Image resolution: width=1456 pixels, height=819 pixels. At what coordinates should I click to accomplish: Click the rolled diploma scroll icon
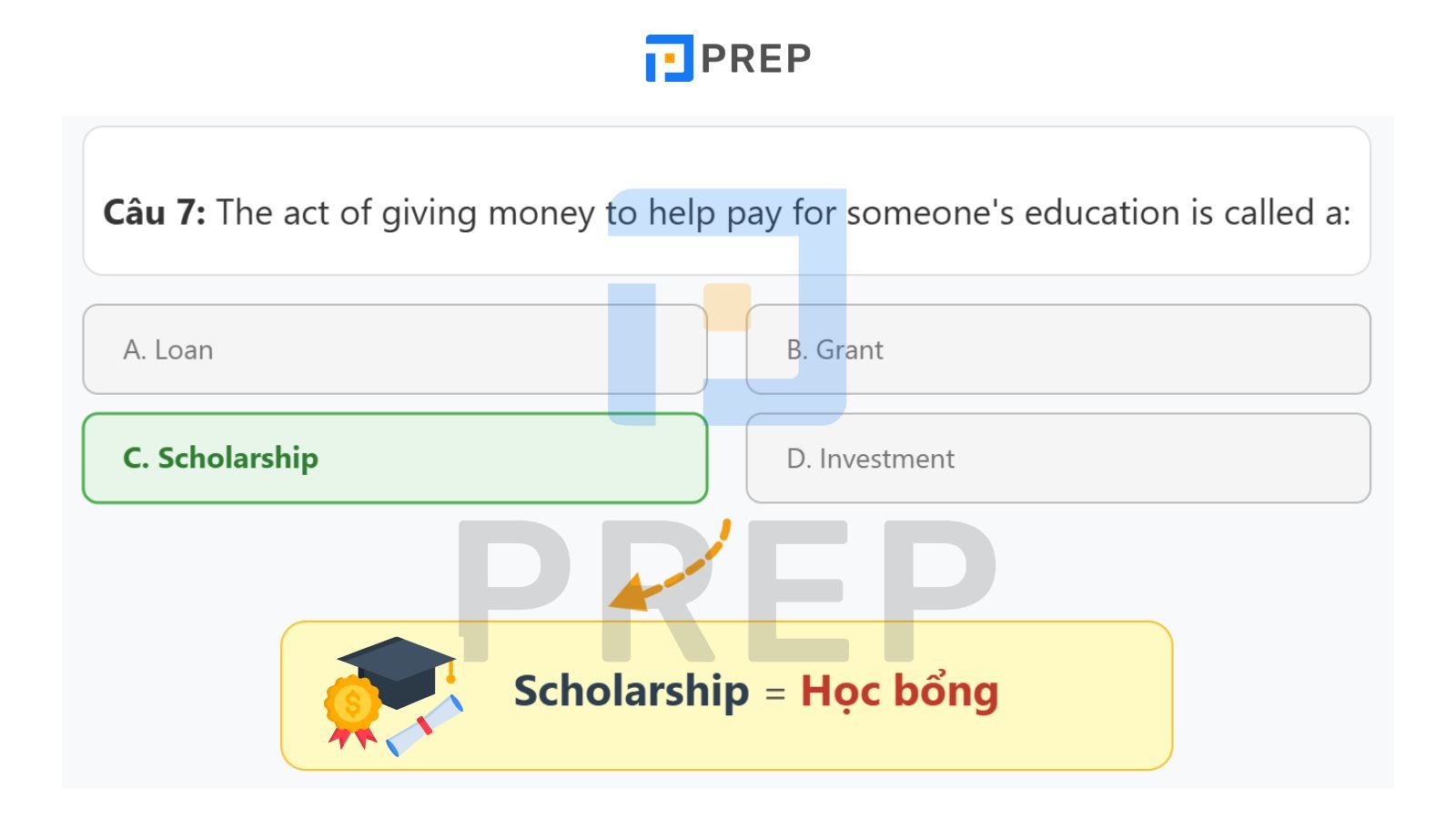[424, 727]
